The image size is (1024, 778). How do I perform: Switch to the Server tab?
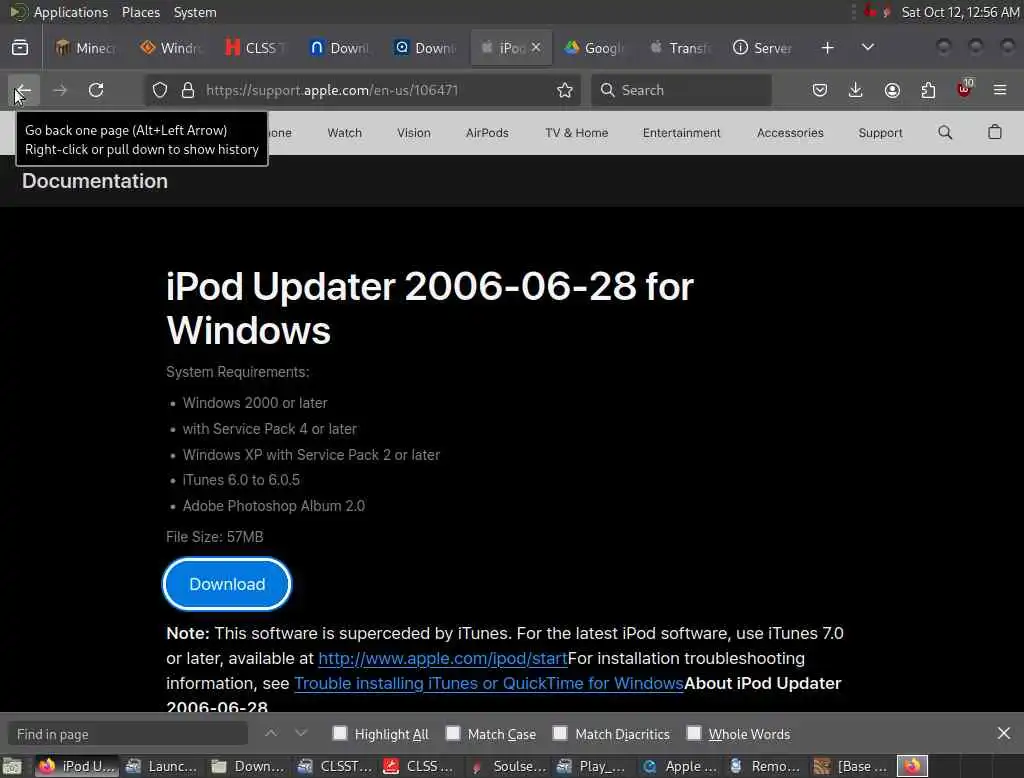[x=763, y=48]
